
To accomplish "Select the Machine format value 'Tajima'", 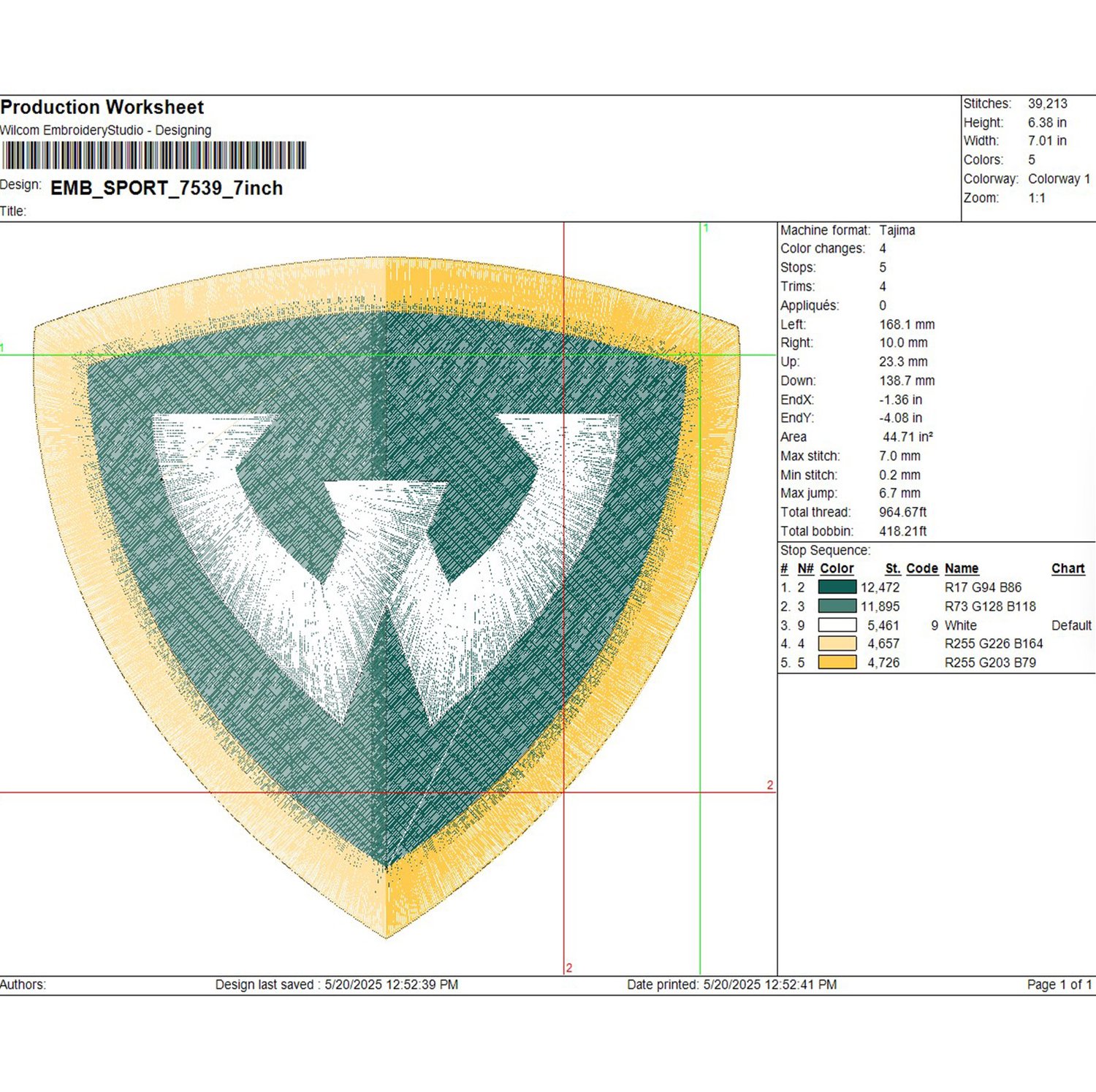I will 897,230.
